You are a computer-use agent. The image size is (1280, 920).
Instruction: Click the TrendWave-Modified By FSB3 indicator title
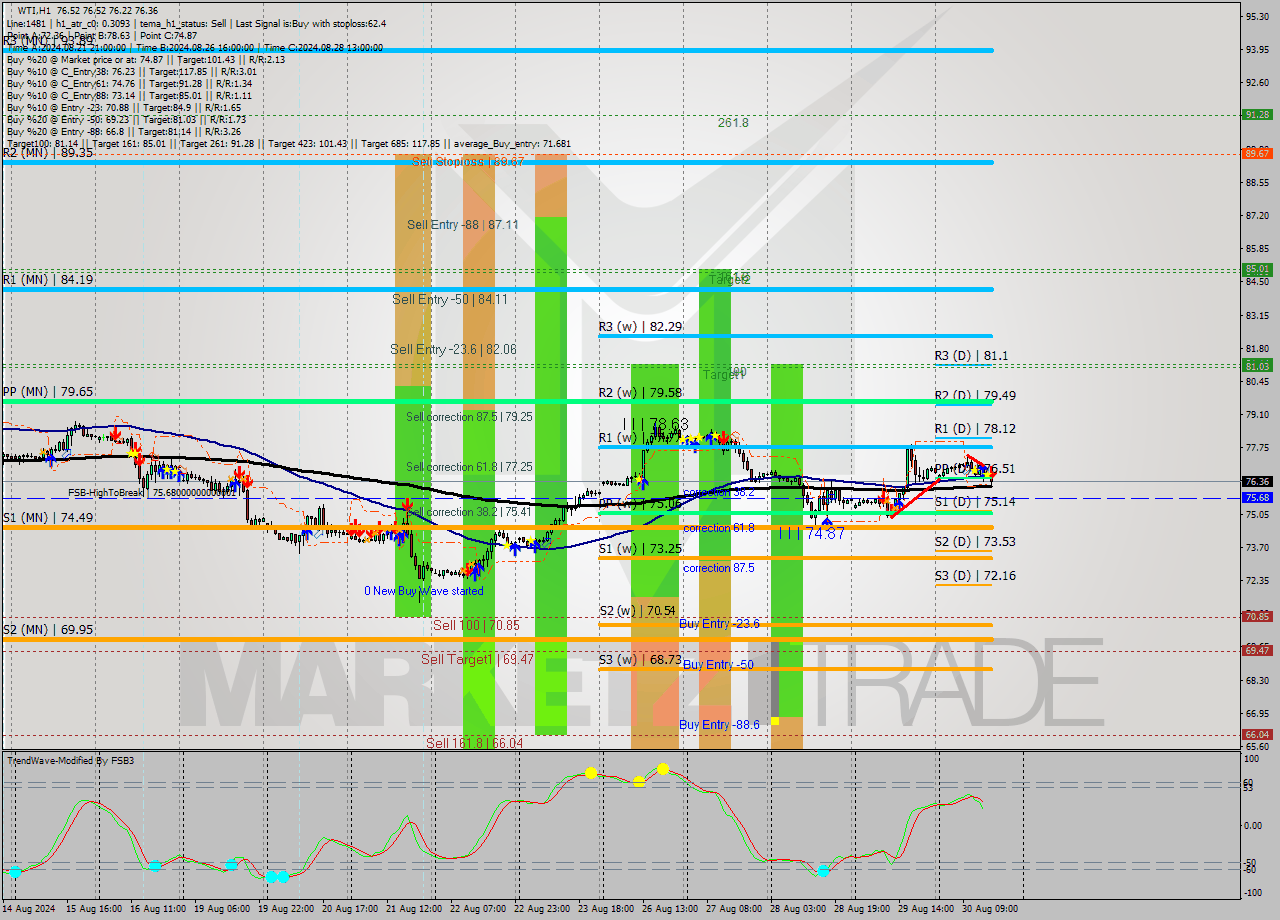point(71,761)
